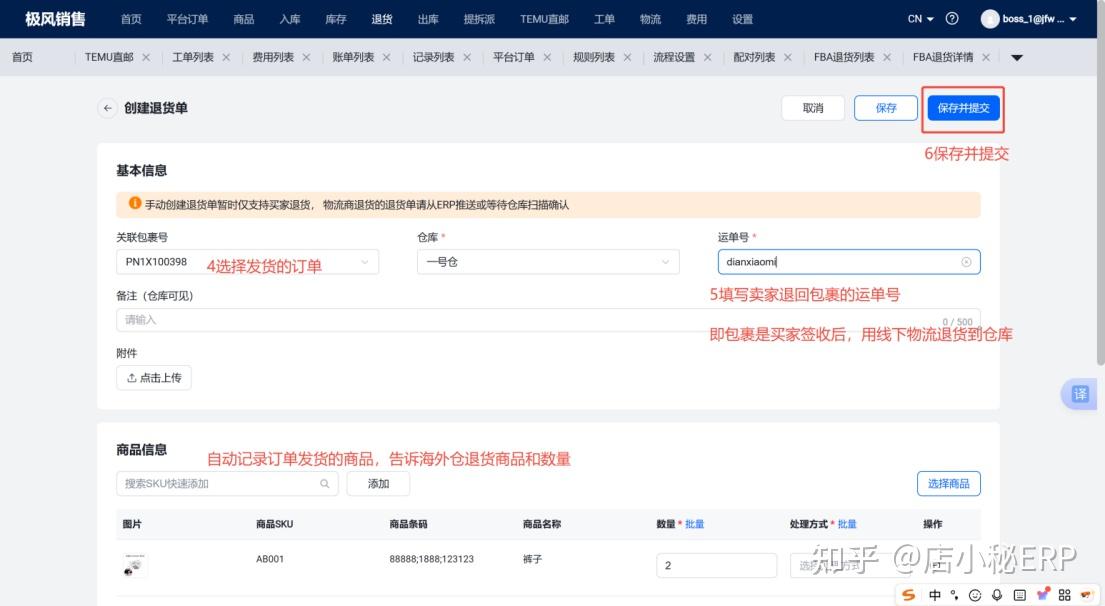This screenshot has height=606, width=1105.
Task: Open the 物流 top menu
Action: [x=650, y=19]
